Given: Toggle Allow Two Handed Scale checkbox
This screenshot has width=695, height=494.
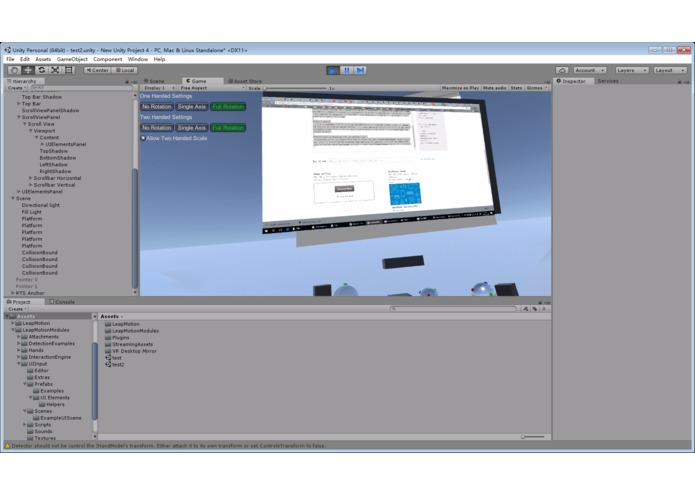Looking at the screenshot, I should pyautogui.click(x=143, y=138).
